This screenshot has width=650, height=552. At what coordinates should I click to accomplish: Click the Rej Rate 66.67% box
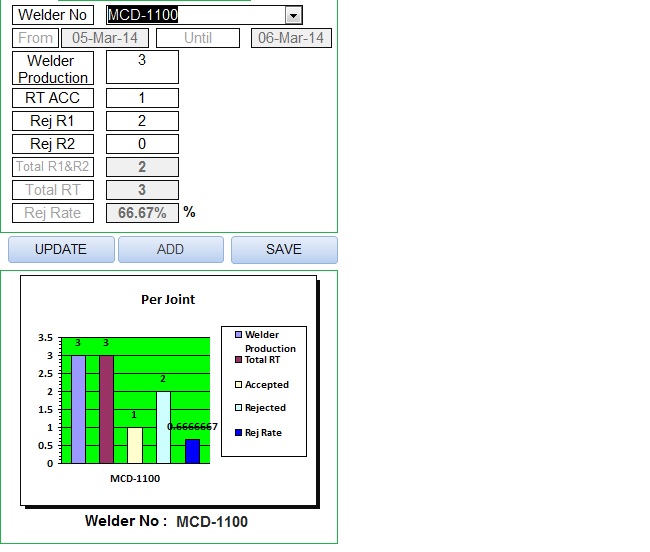click(x=142, y=213)
